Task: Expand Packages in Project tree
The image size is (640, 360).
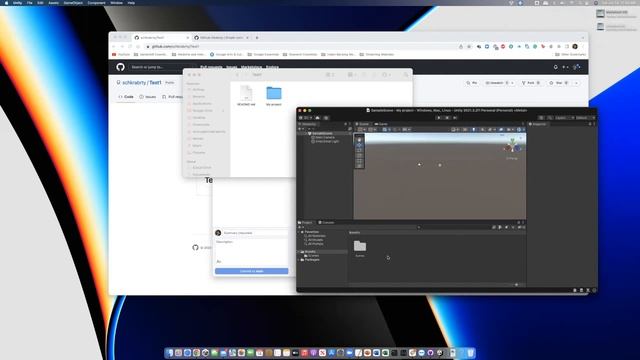Action: tap(299, 260)
